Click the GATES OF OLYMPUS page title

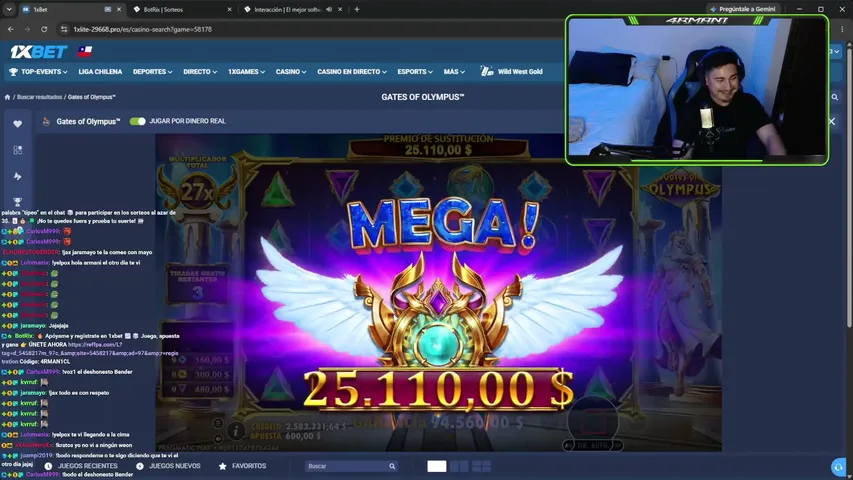(x=423, y=97)
